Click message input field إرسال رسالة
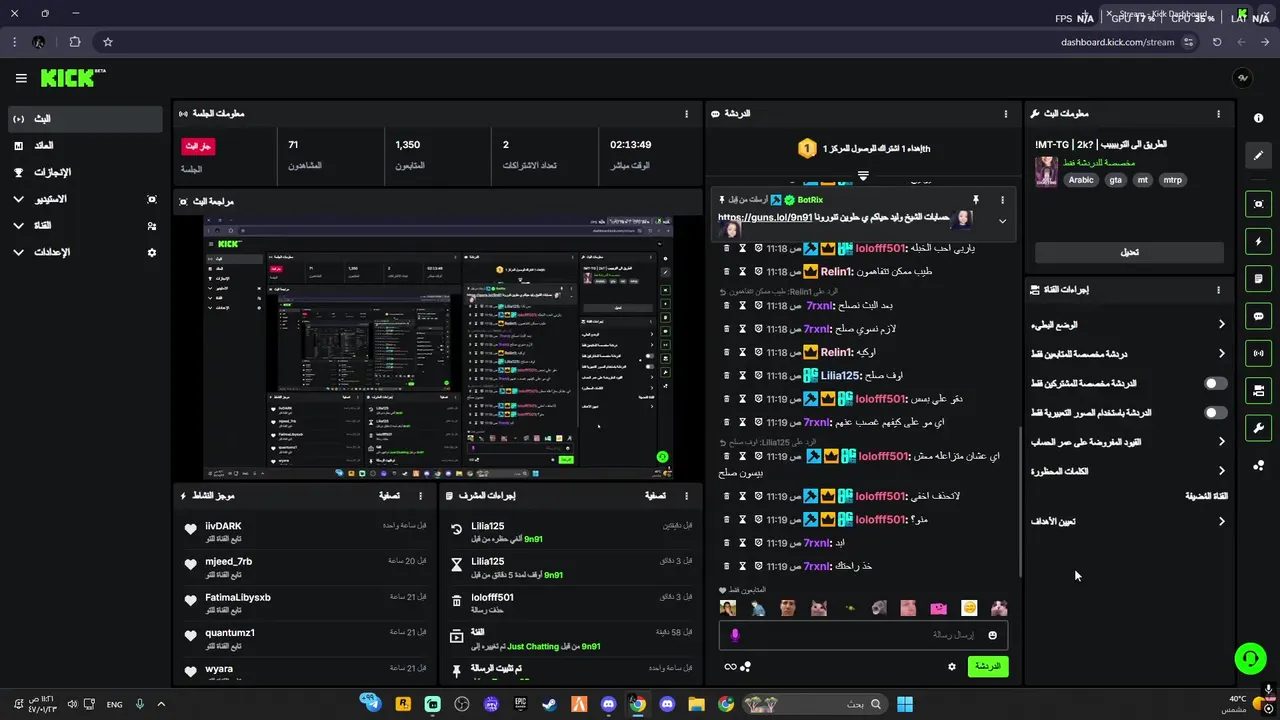Viewport: 1280px width, 720px height. pyautogui.click(x=863, y=635)
